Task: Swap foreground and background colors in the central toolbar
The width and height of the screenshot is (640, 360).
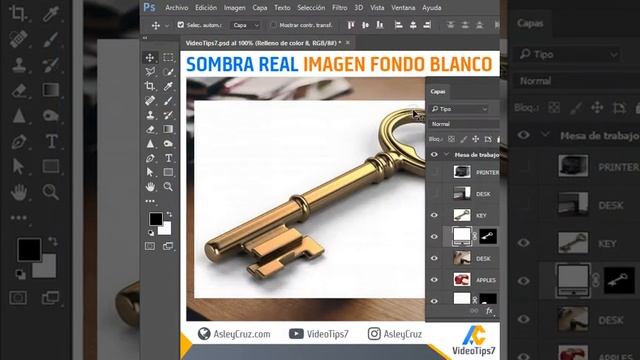Action: point(169,215)
